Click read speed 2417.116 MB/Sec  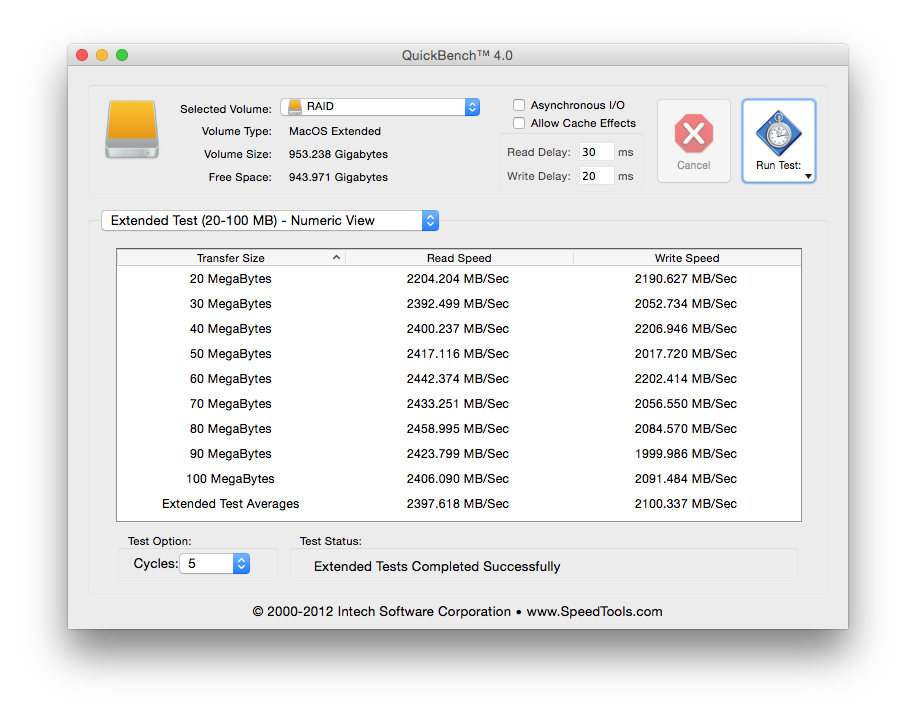(457, 353)
